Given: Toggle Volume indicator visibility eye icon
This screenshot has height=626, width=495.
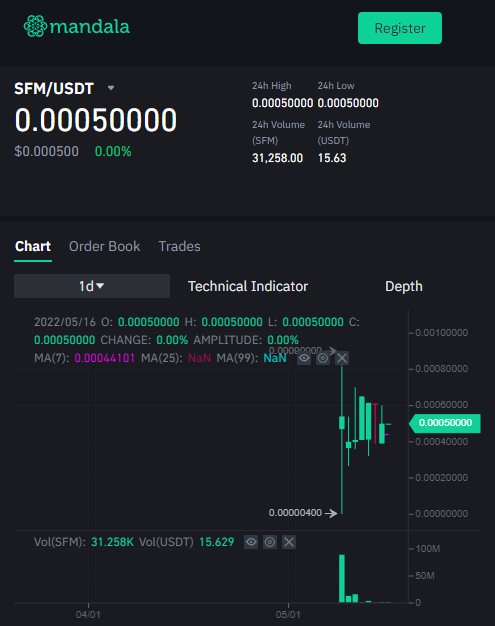Looking at the screenshot, I should [251, 542].
